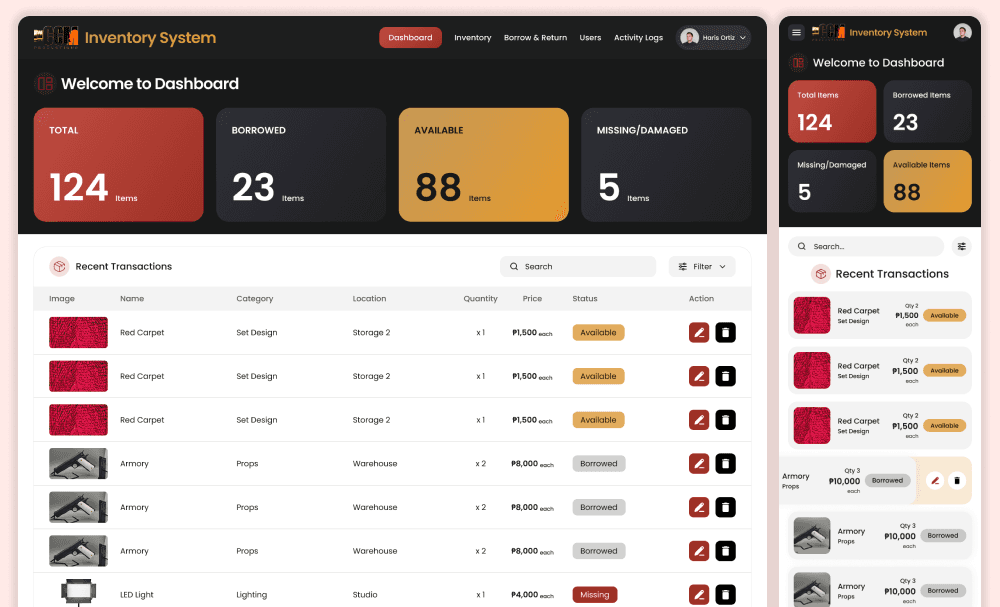Open the Dashboard tab in desktop navigation

pos(410,38)
